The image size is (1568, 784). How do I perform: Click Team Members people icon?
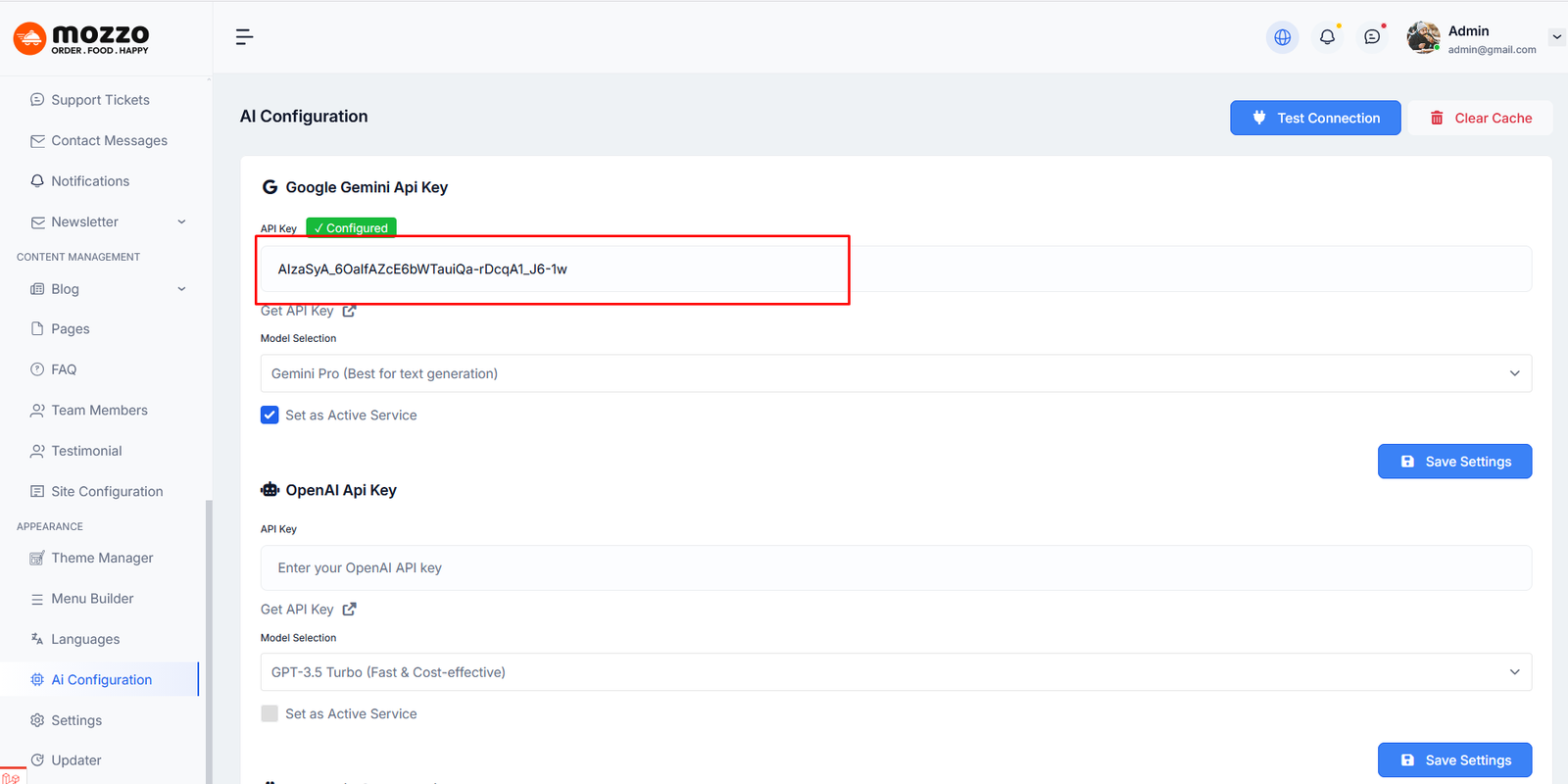(37, 411)
